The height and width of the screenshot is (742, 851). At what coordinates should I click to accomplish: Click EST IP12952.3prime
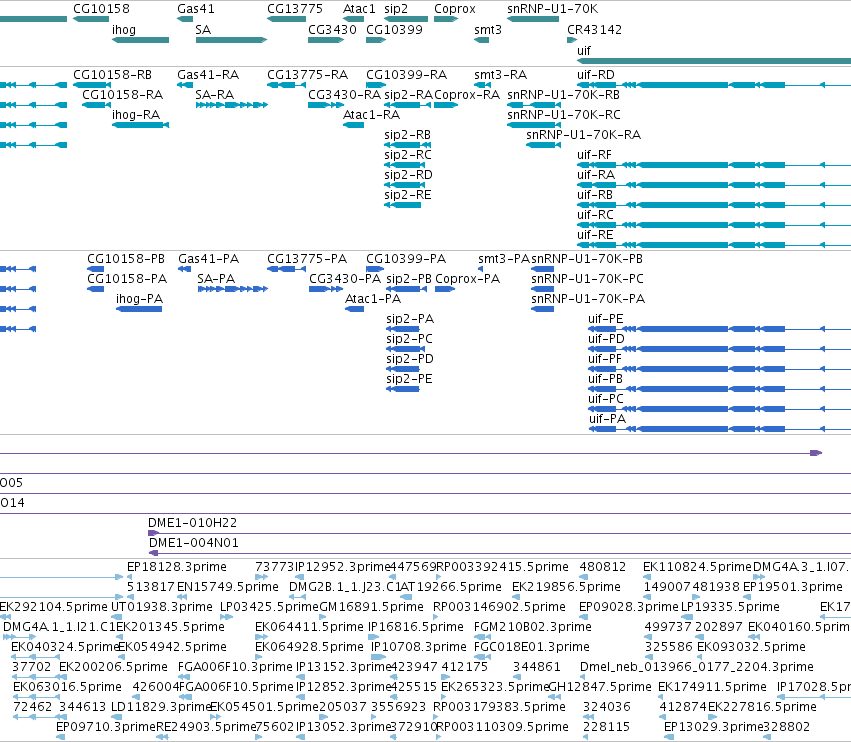coord(299,577)
